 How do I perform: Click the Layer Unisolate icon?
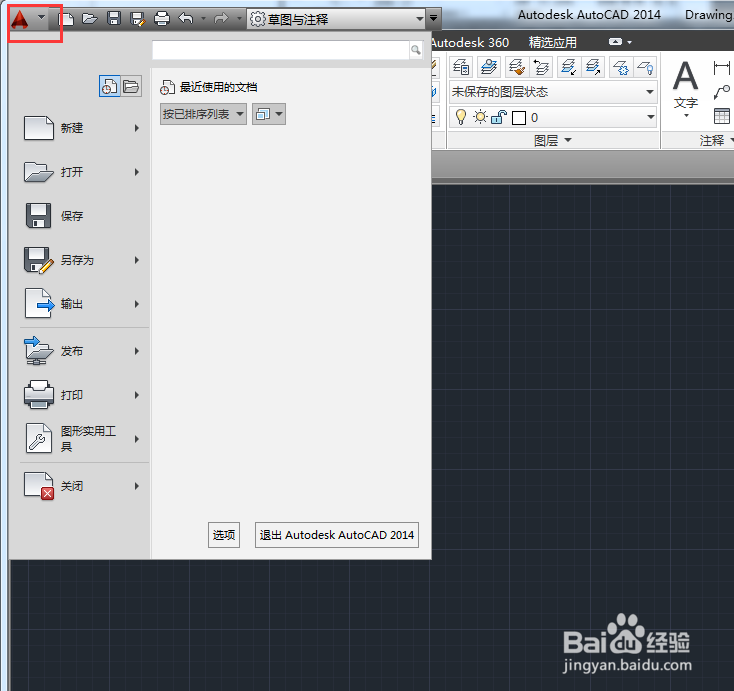click(593, 67)
